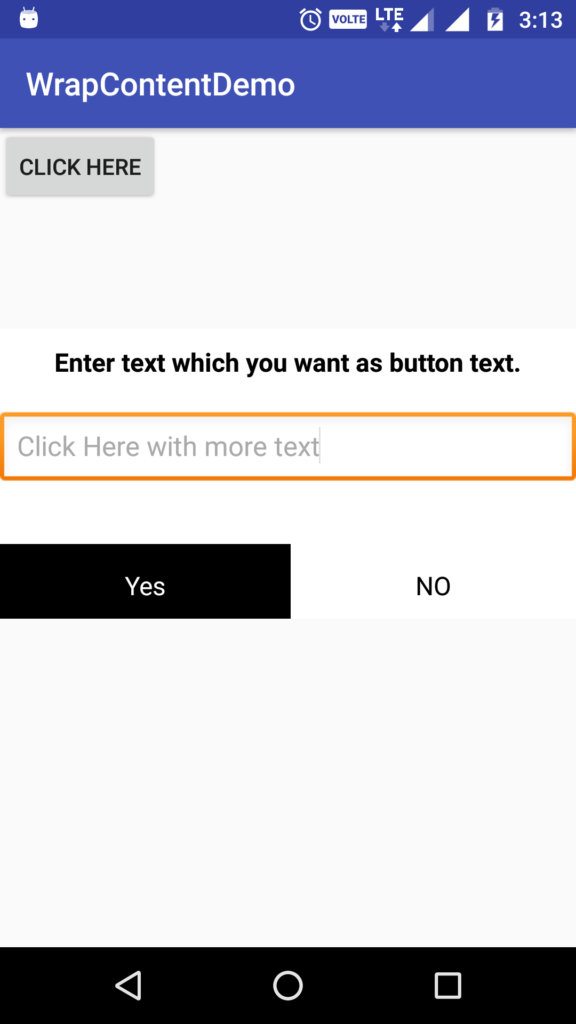Confirm with the black Yes button
Viewport: 576px width, 1024px height.
(x=145, y=581)
